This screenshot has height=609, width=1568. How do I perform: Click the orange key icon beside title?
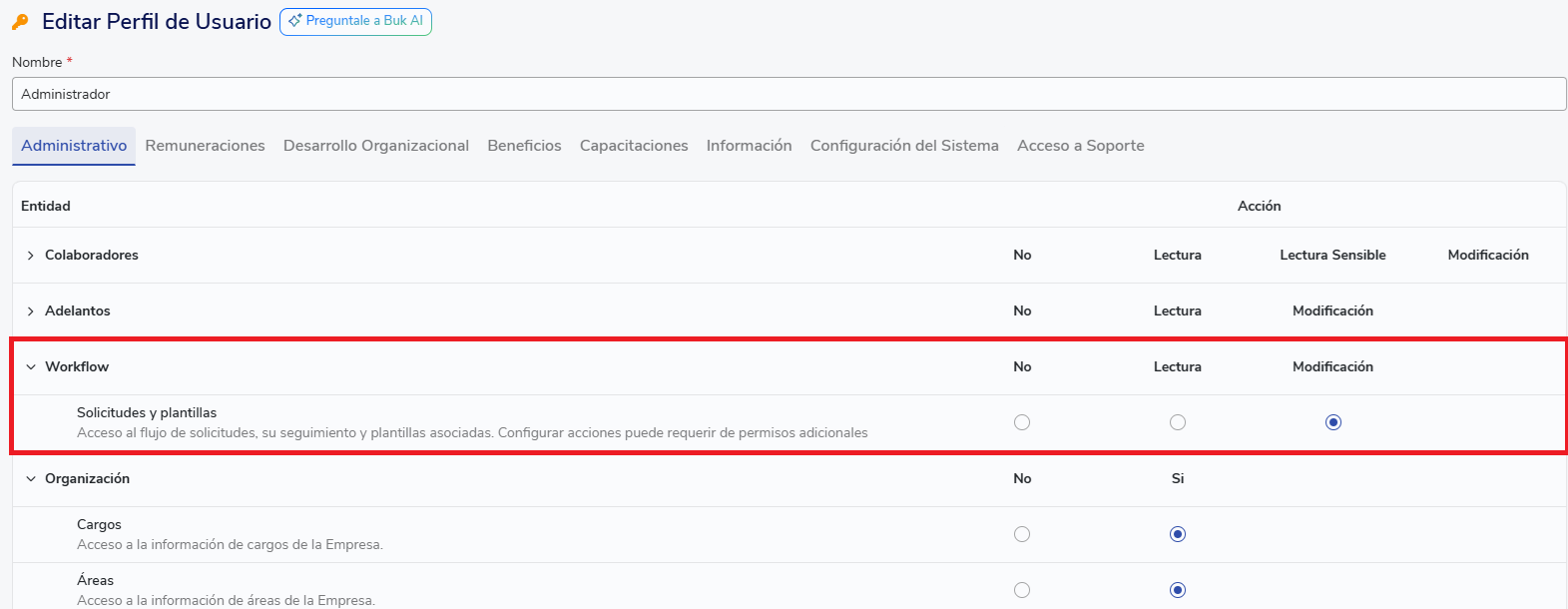pos(20,22)
